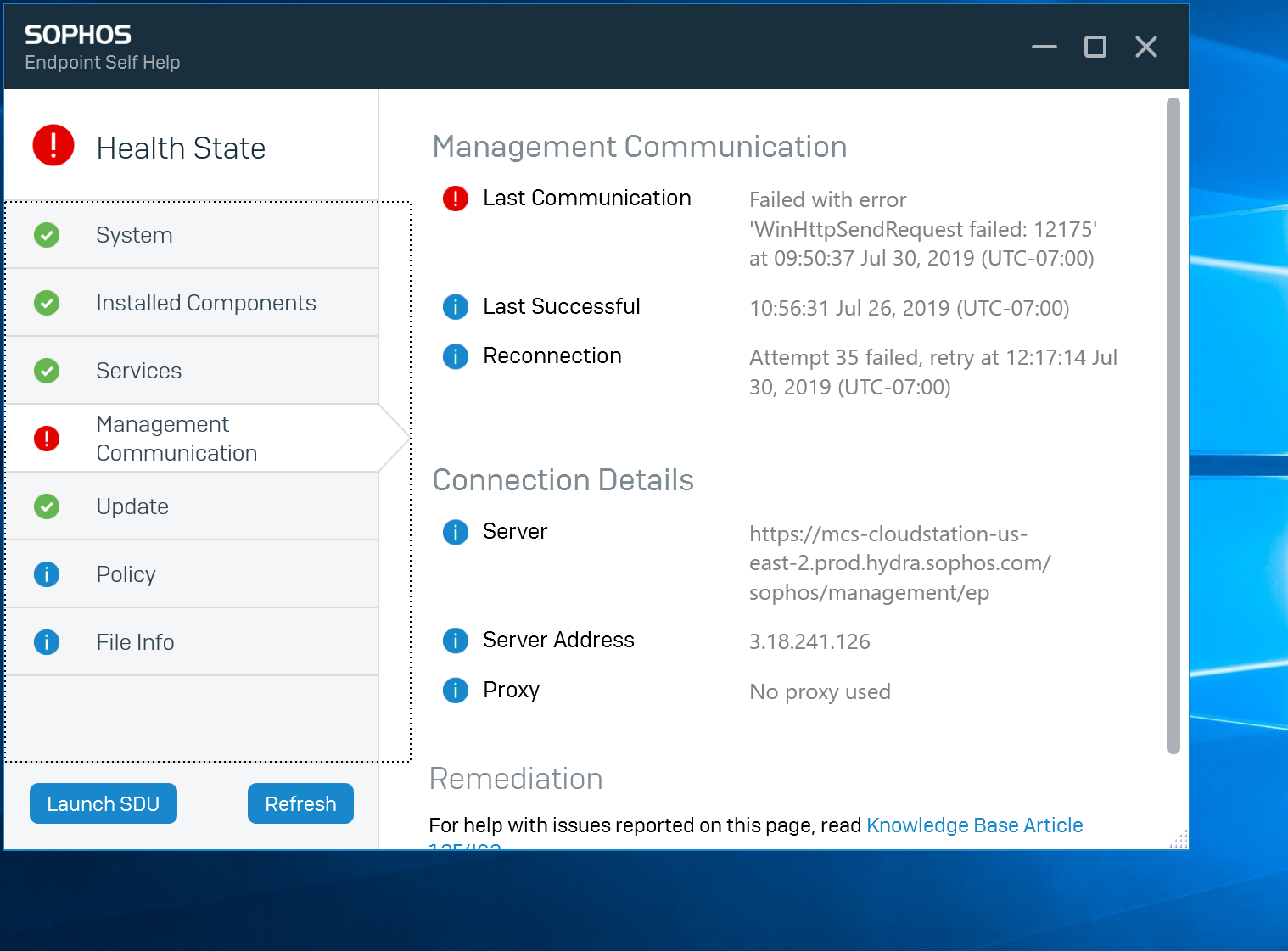Click the SOPHOS logo in the title bar

78,35
